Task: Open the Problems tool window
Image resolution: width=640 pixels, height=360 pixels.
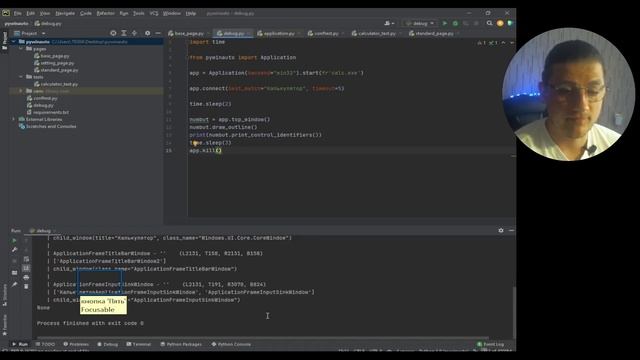Action: pyautogui.click(x=76, y=344)
